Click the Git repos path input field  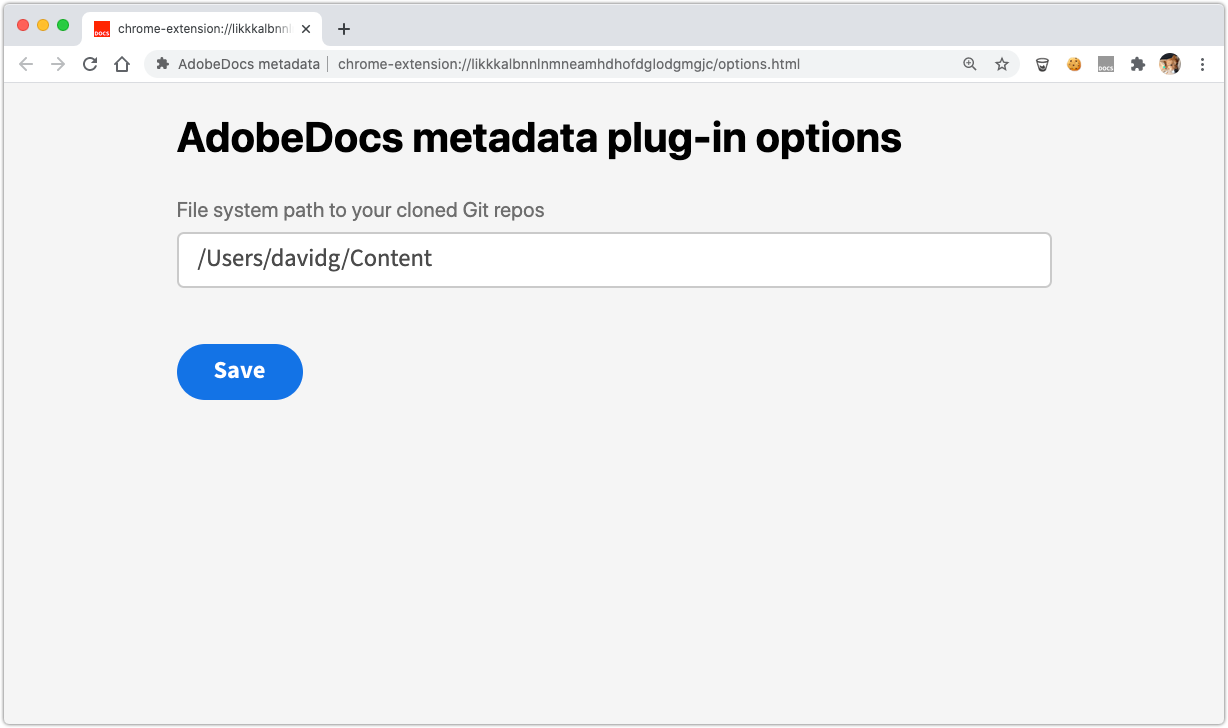click(x=613, y=260)
